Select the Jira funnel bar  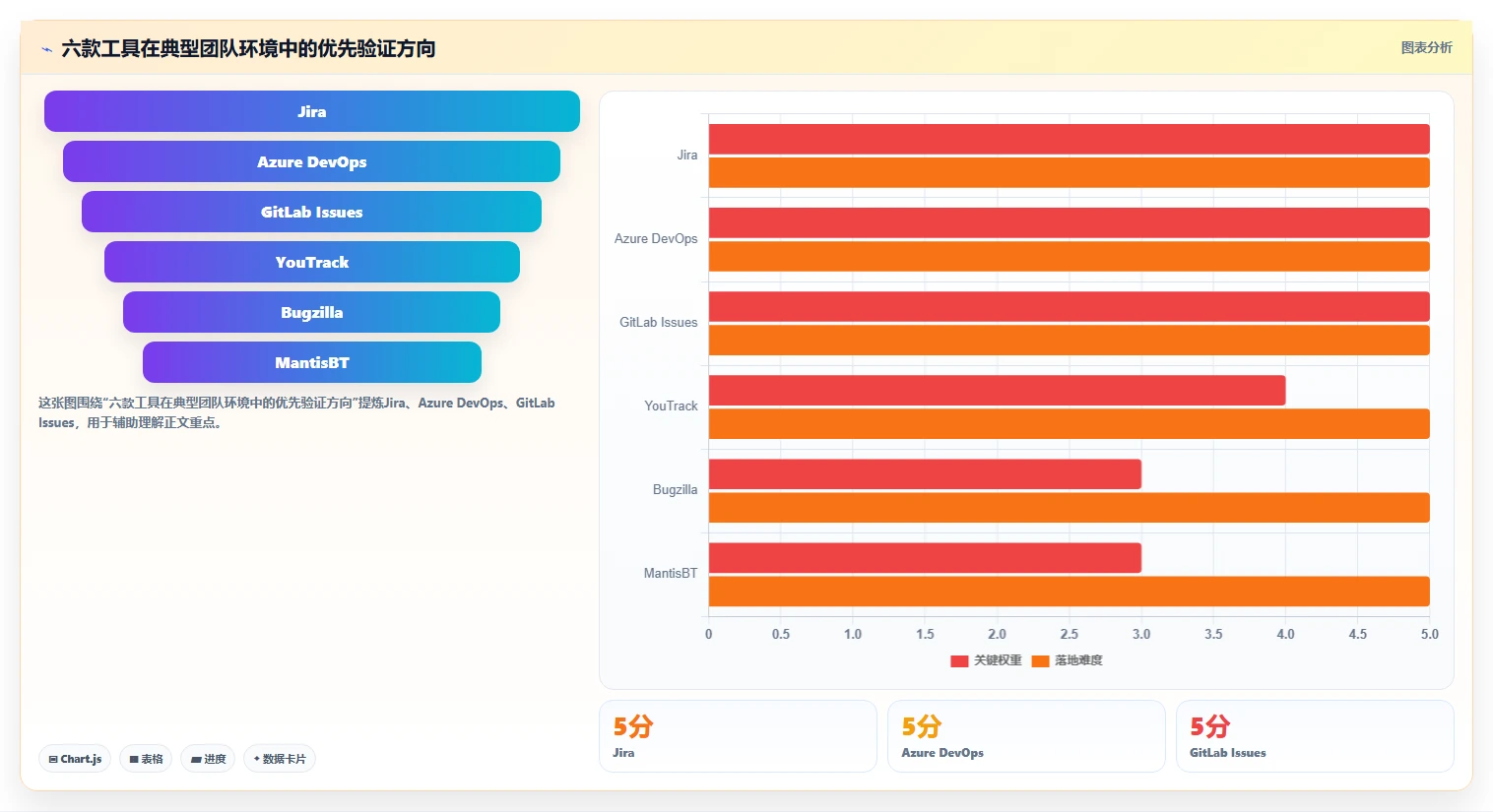(x=312, y=111)
